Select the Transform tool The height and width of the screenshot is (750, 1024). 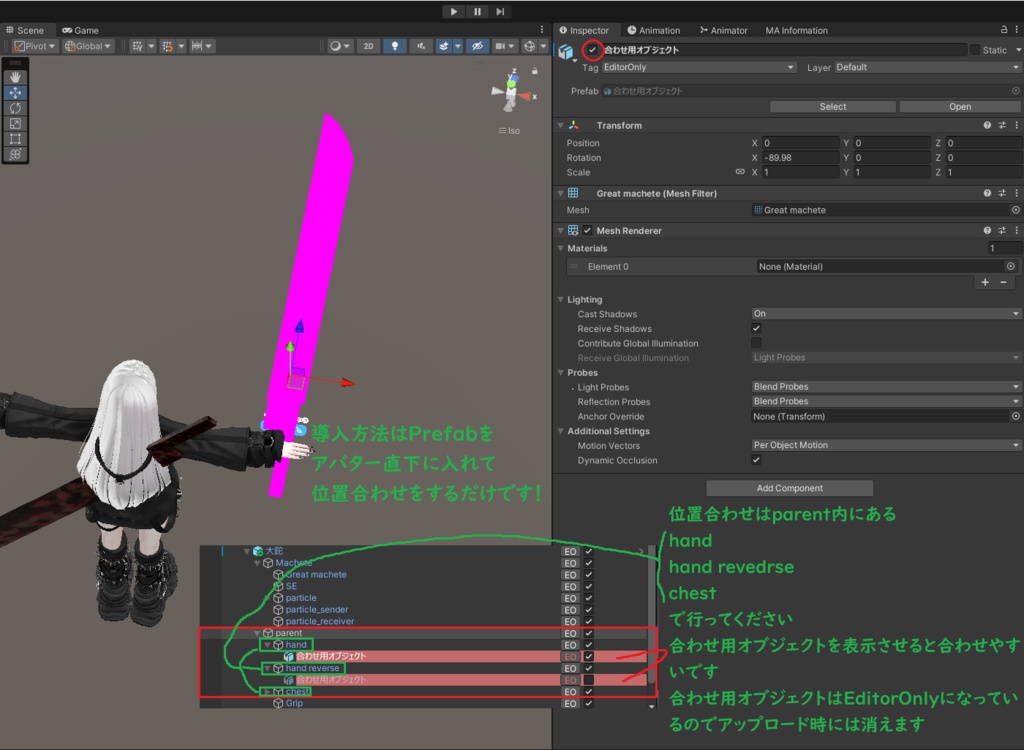click(x=15, y=154)
